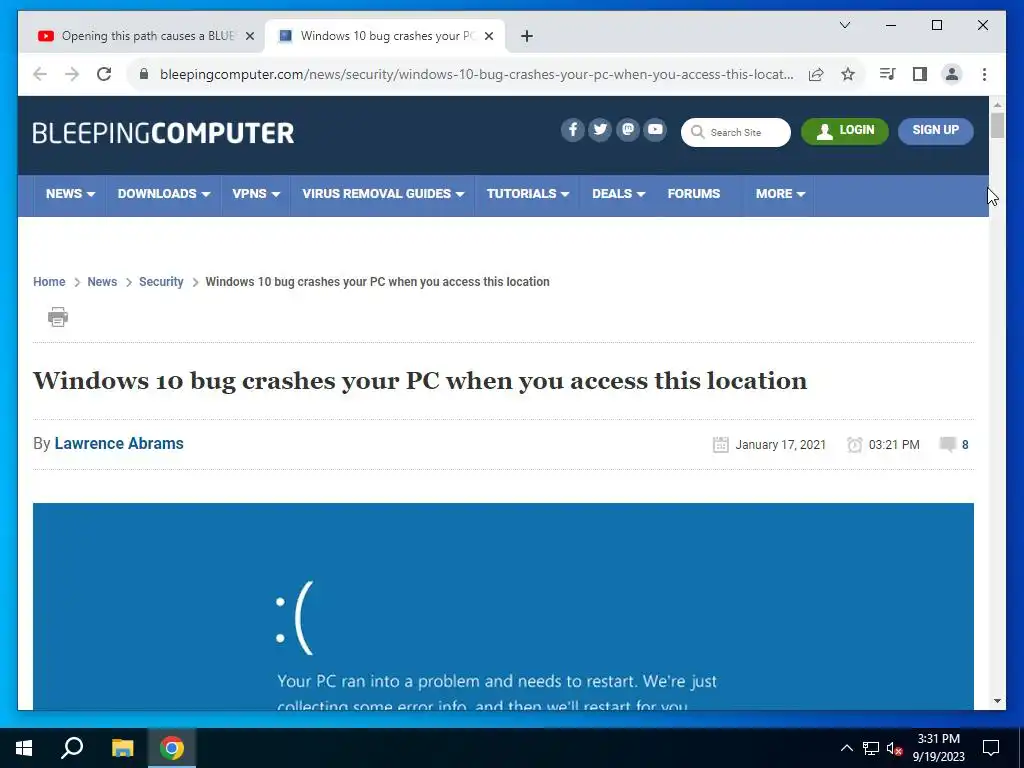1024x768 pixels.
Task: Expand the TUTORIALS dropdown menu
Action: (x=528, y=194)
